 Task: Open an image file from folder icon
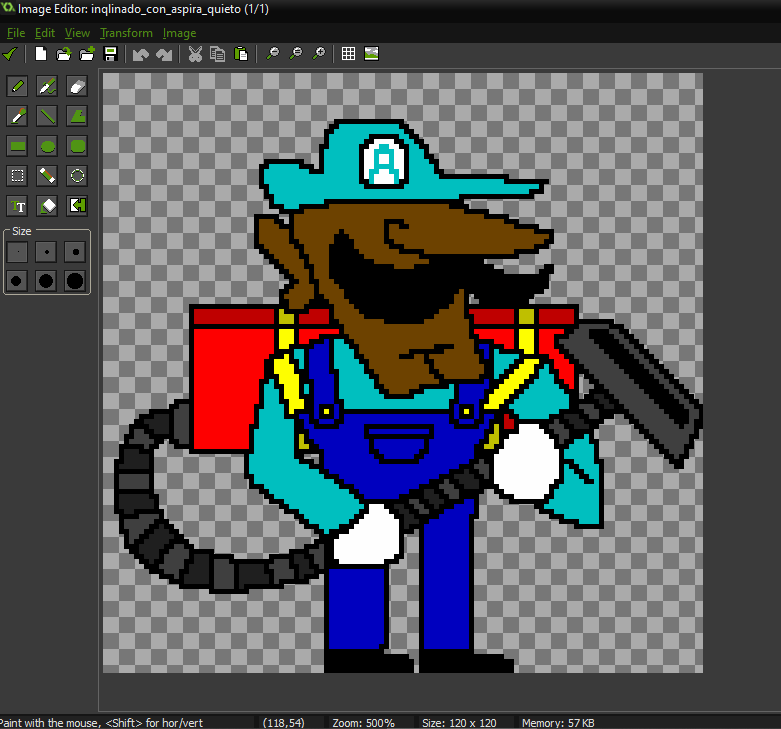(x=63, y=54)
